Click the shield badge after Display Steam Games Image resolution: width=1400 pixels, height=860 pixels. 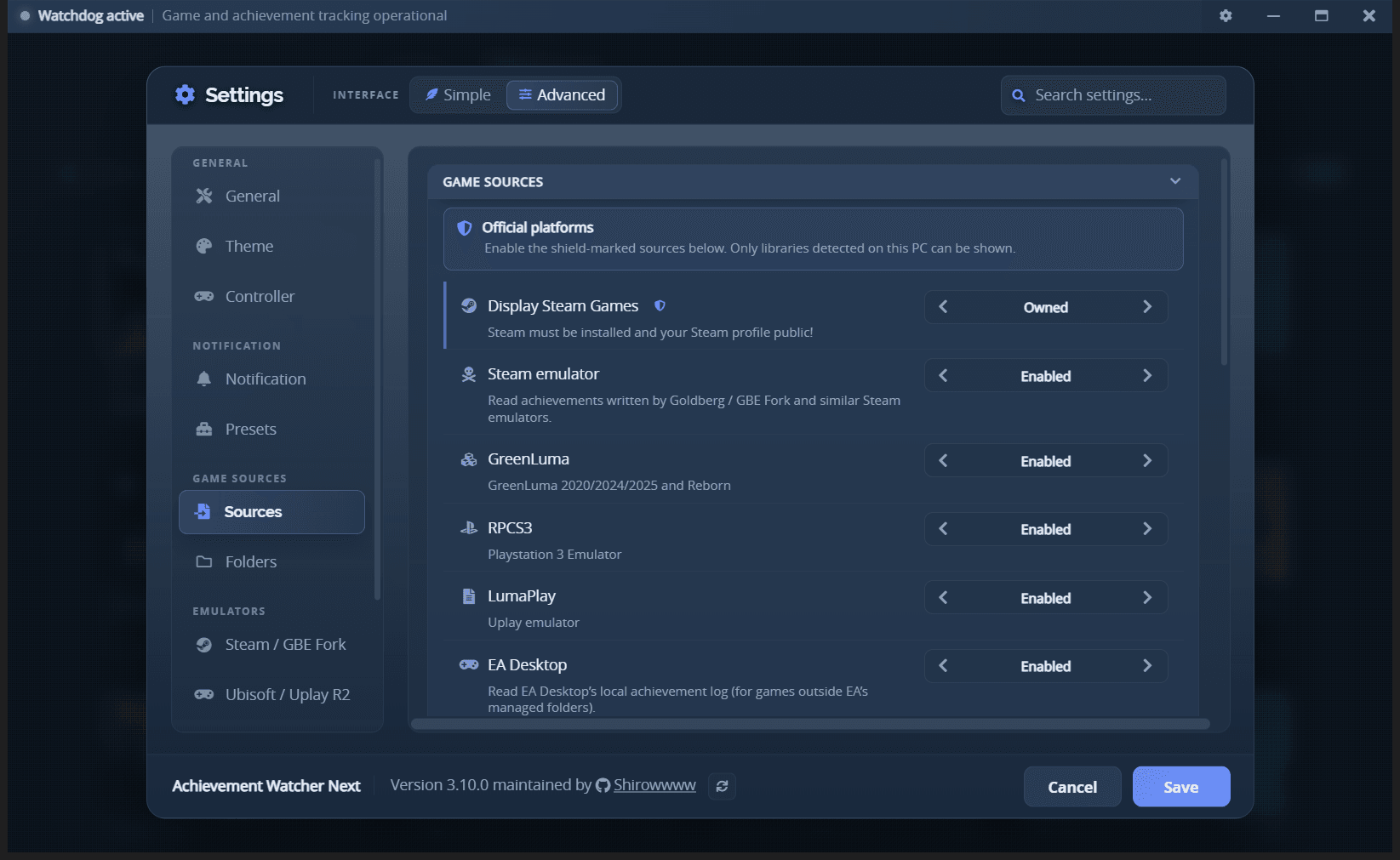[x=660, y=305]
